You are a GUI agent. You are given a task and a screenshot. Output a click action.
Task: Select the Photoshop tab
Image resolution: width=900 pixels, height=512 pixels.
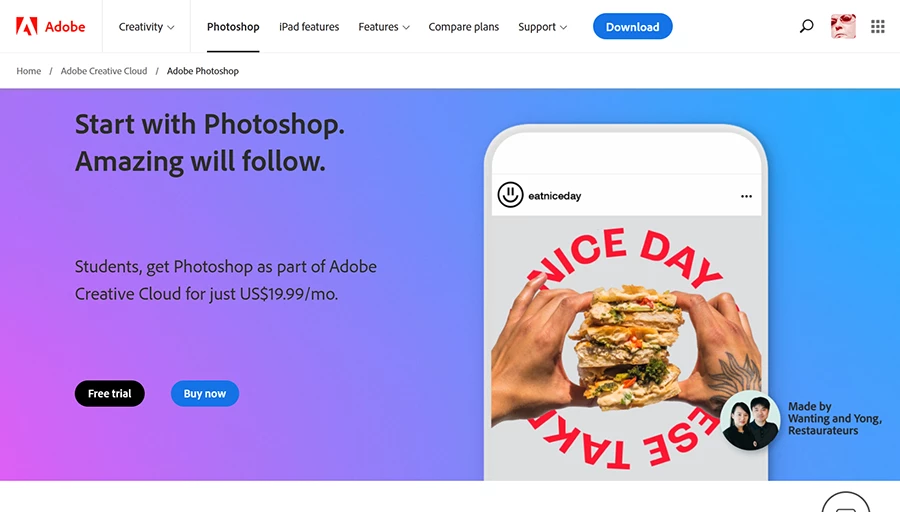pos(233,27)
